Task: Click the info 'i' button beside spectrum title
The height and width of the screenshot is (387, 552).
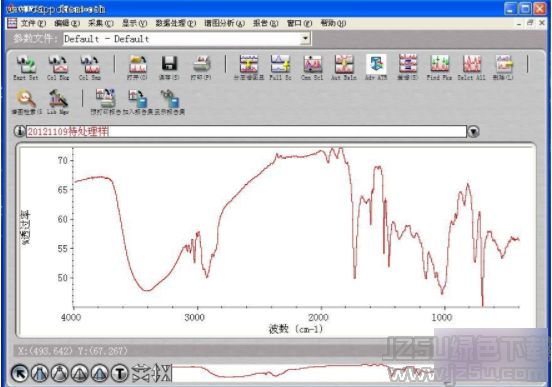Action: click(19, 131)
